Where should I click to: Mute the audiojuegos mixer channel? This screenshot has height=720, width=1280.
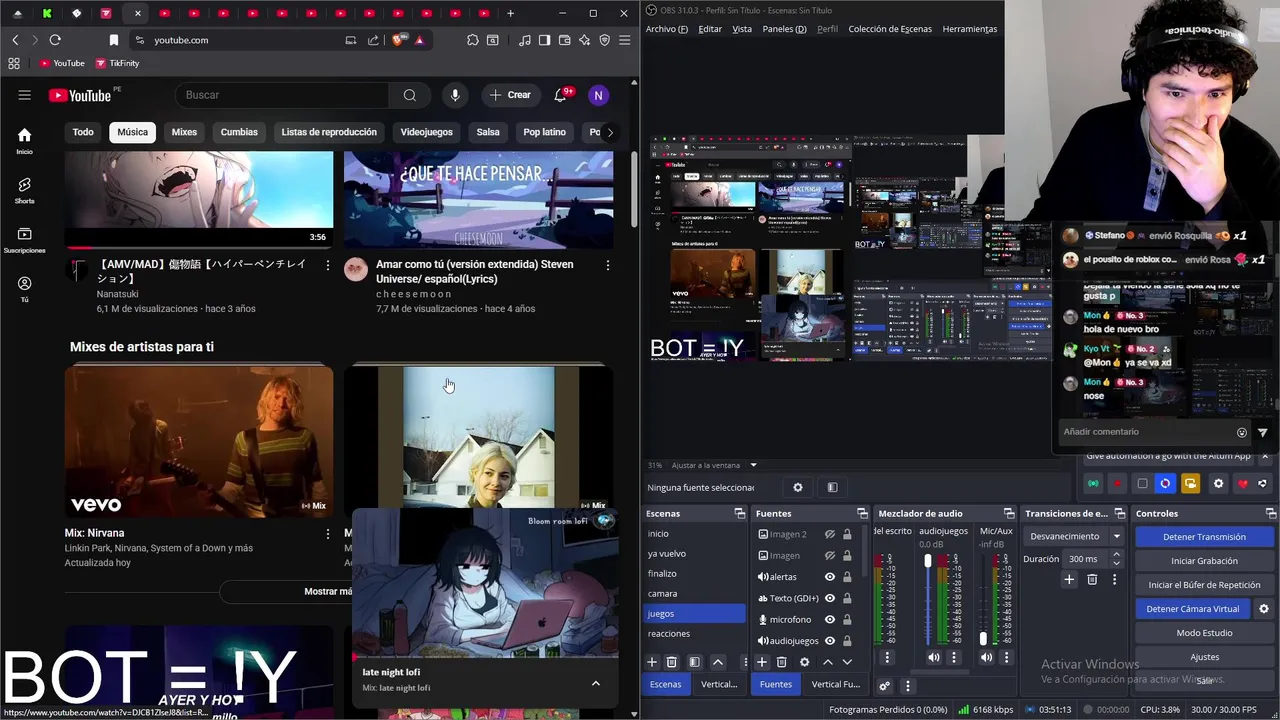tap(933, 658)
